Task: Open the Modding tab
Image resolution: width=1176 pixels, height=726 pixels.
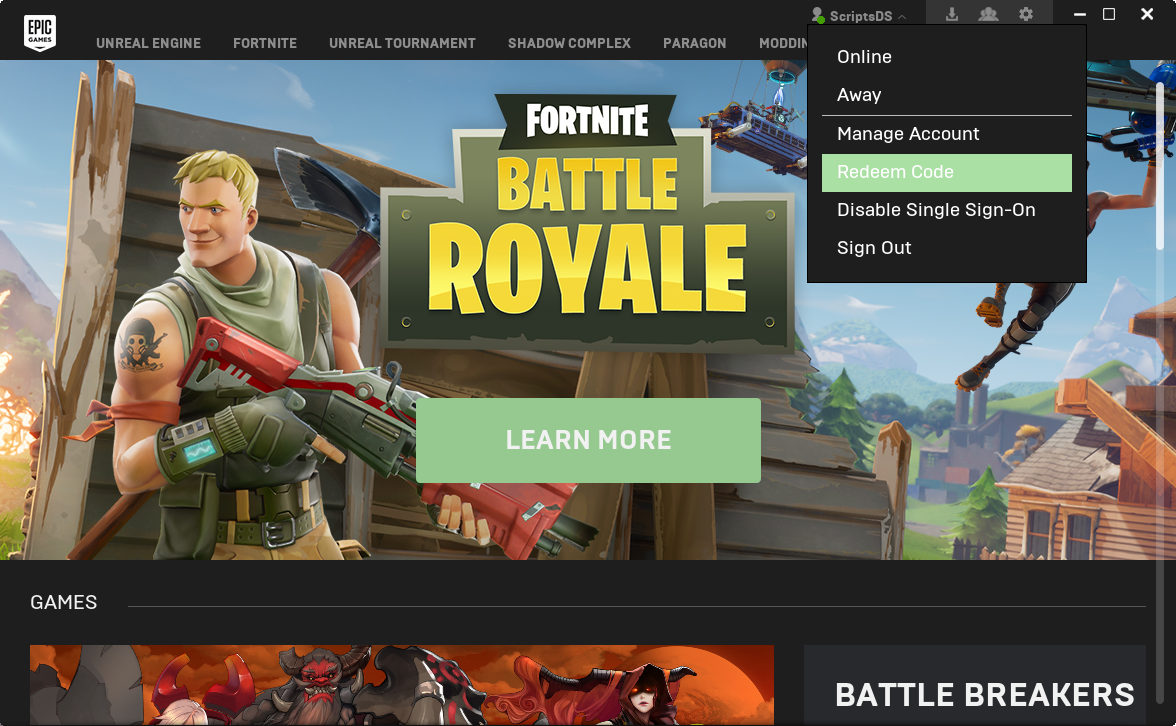Action: (x=783, y=44)
